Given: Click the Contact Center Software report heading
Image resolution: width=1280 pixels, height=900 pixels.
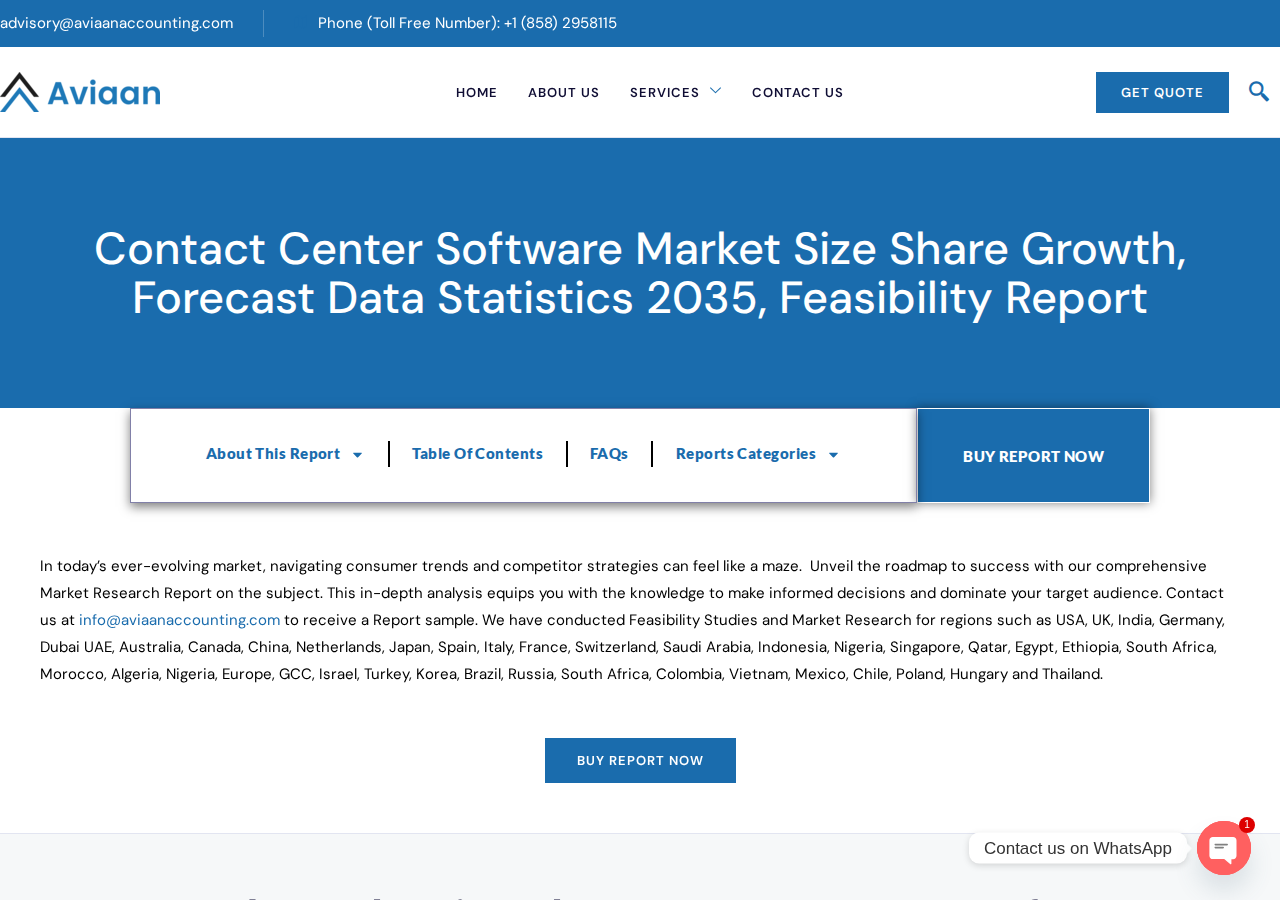Looking at the screenshot, I should [x=640, y=273].
